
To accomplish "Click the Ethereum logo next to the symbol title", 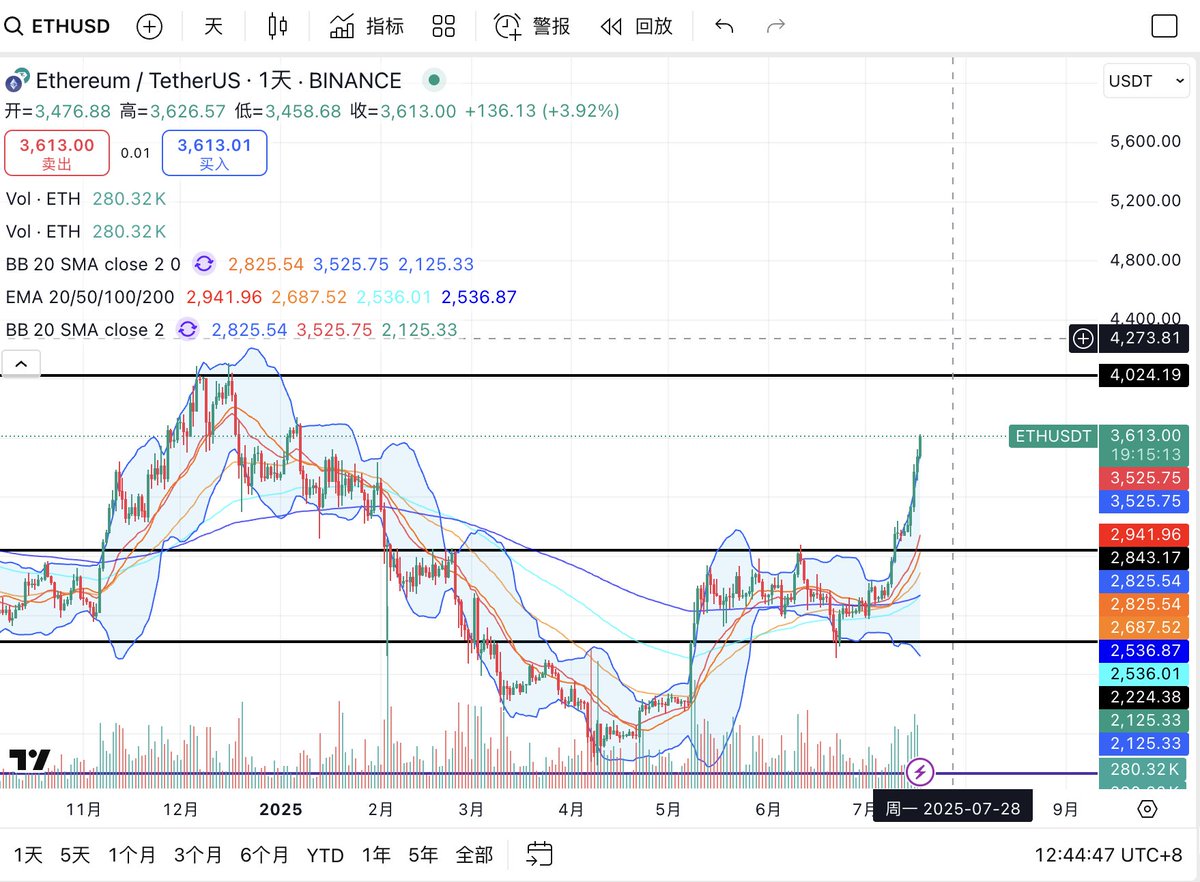I will click(x=17, y=81).
